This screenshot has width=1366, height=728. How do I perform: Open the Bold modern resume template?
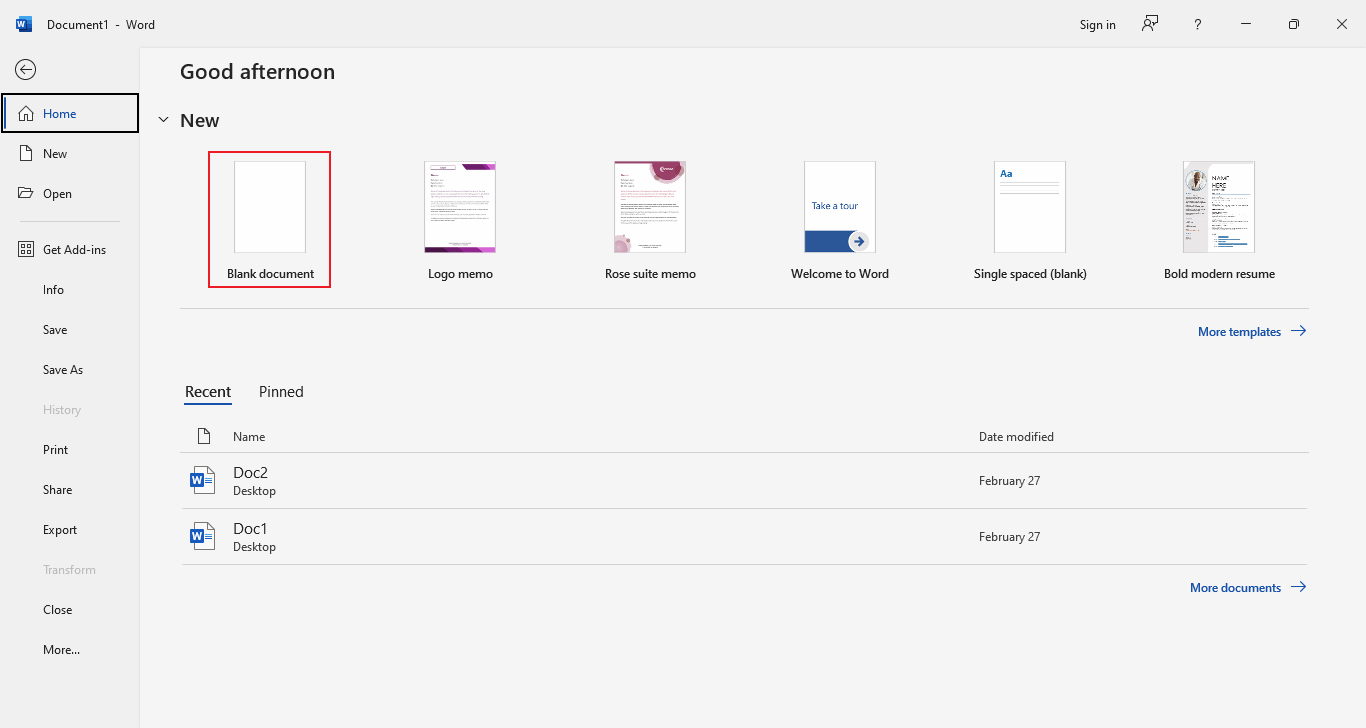(1218, 219)
